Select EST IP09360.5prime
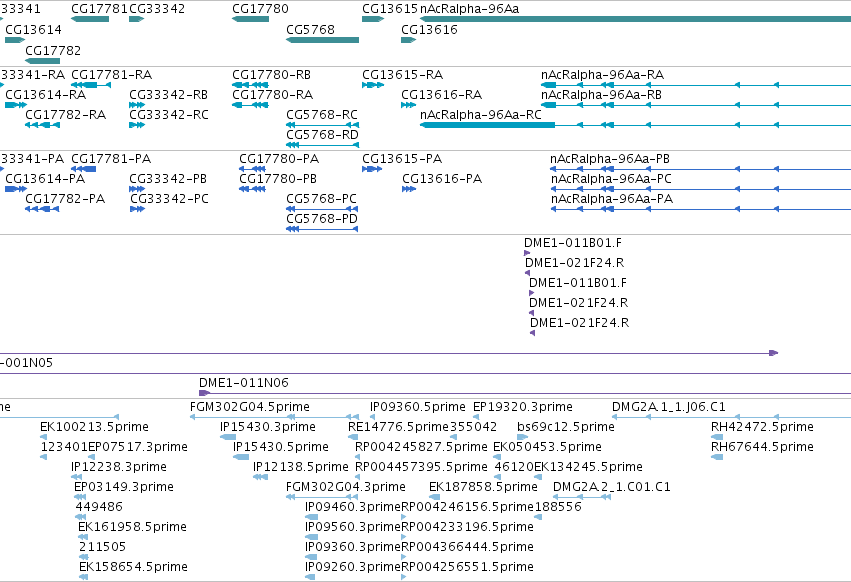851x582 pixels. pos(418,407)
